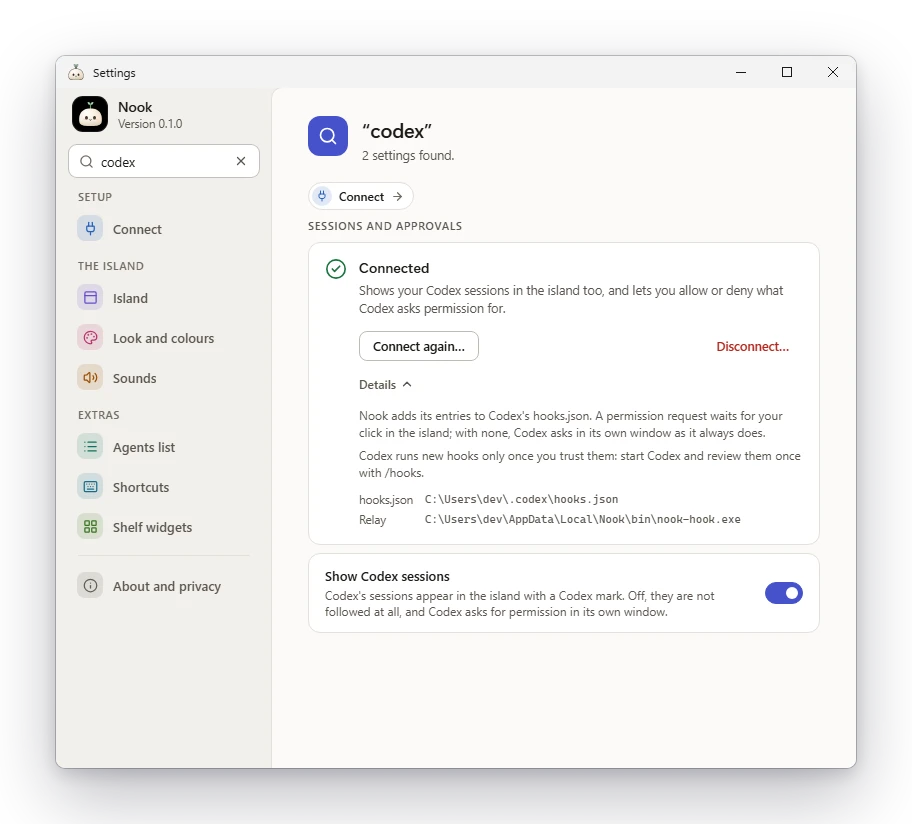
Task: Focus the search field containing codex
Action: (x=164, y=161)
